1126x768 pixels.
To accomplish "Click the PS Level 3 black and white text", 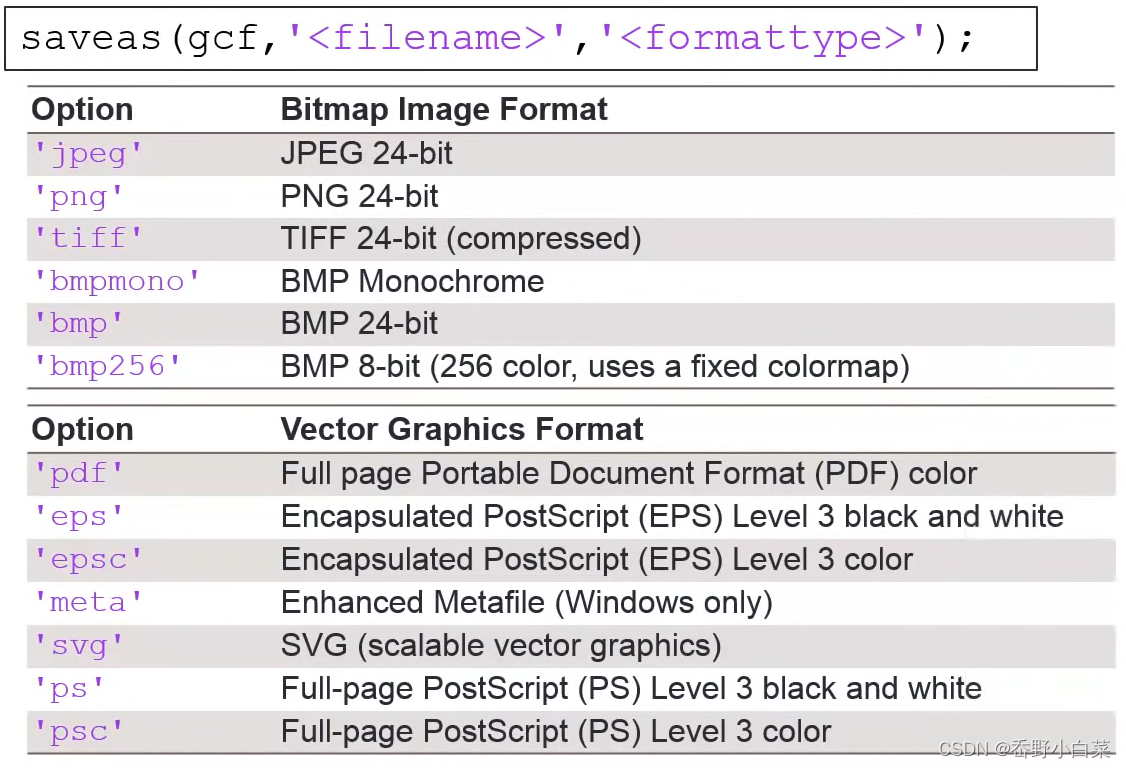I will (631, 689).
